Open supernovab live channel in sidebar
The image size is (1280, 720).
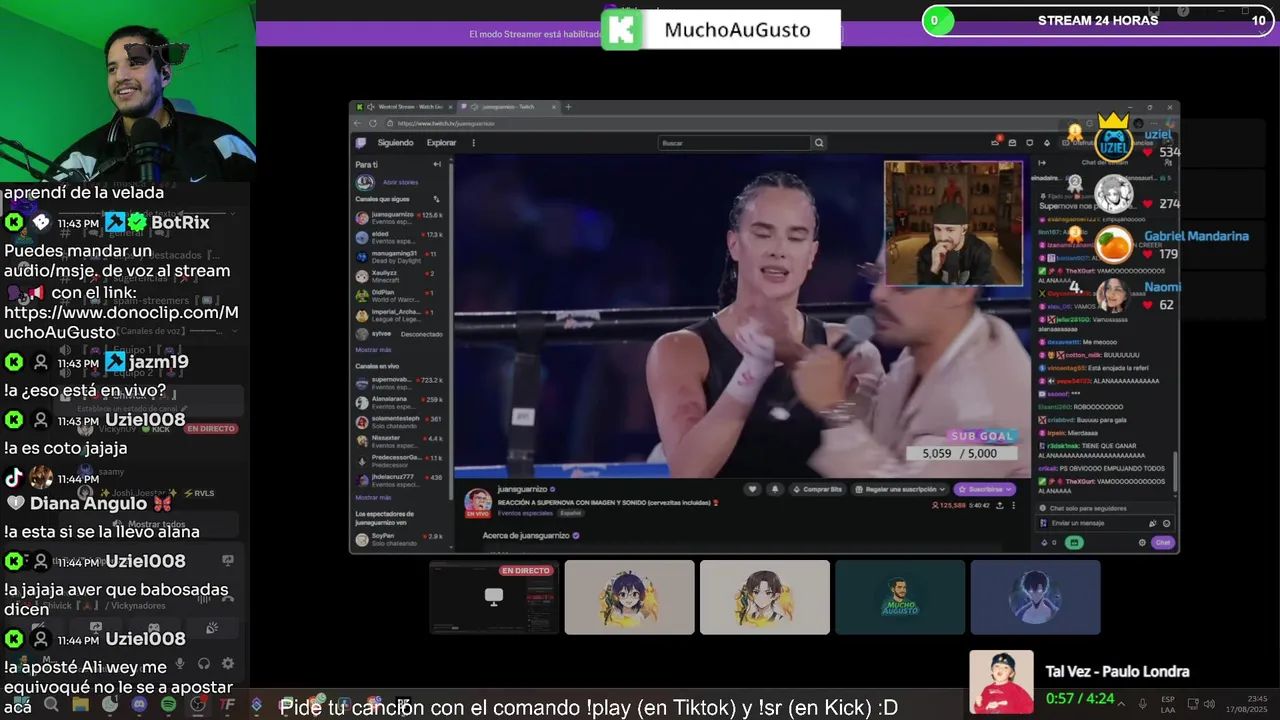pyautogui.click(x=400, y=383)
